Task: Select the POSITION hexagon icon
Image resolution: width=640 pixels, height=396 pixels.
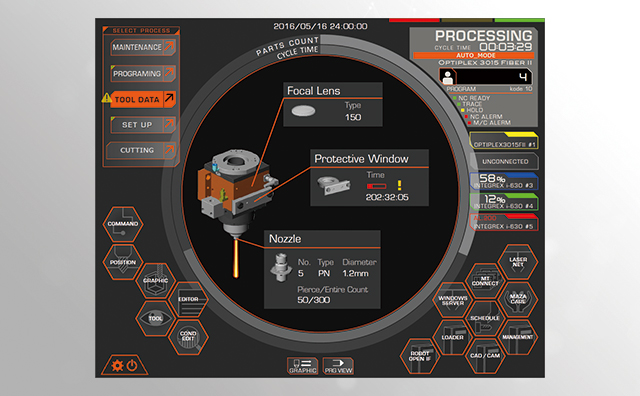Action: click(x=123, y=262)
